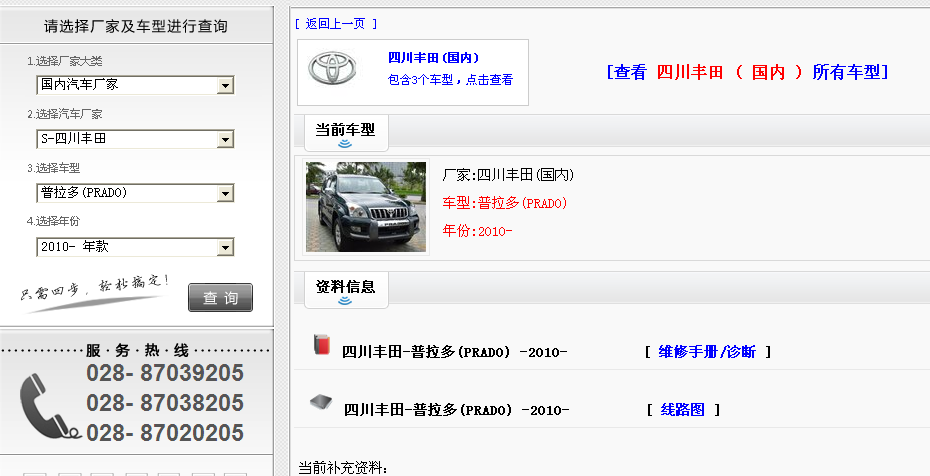Click the red book icon beside 维修手册
930x476 pixels.
321,344
